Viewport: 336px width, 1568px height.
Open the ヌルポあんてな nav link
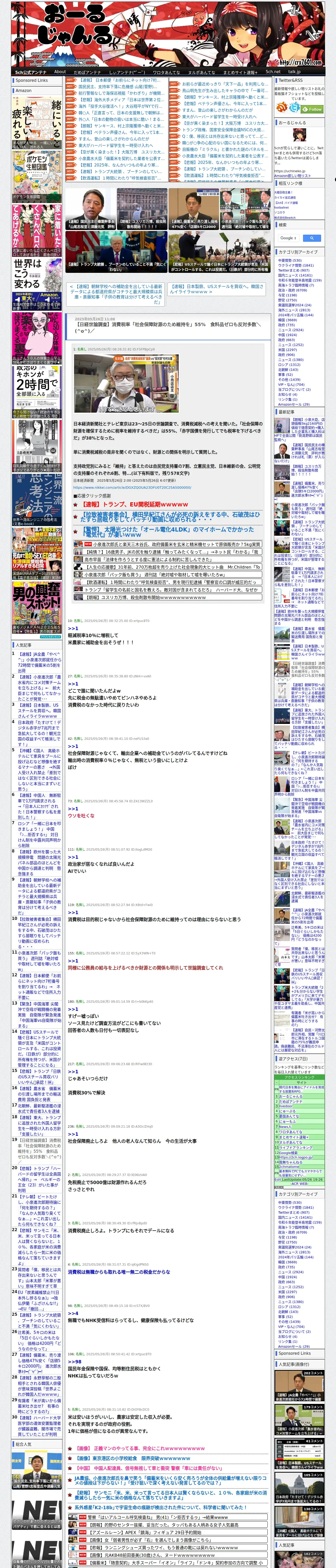[201, 72]
